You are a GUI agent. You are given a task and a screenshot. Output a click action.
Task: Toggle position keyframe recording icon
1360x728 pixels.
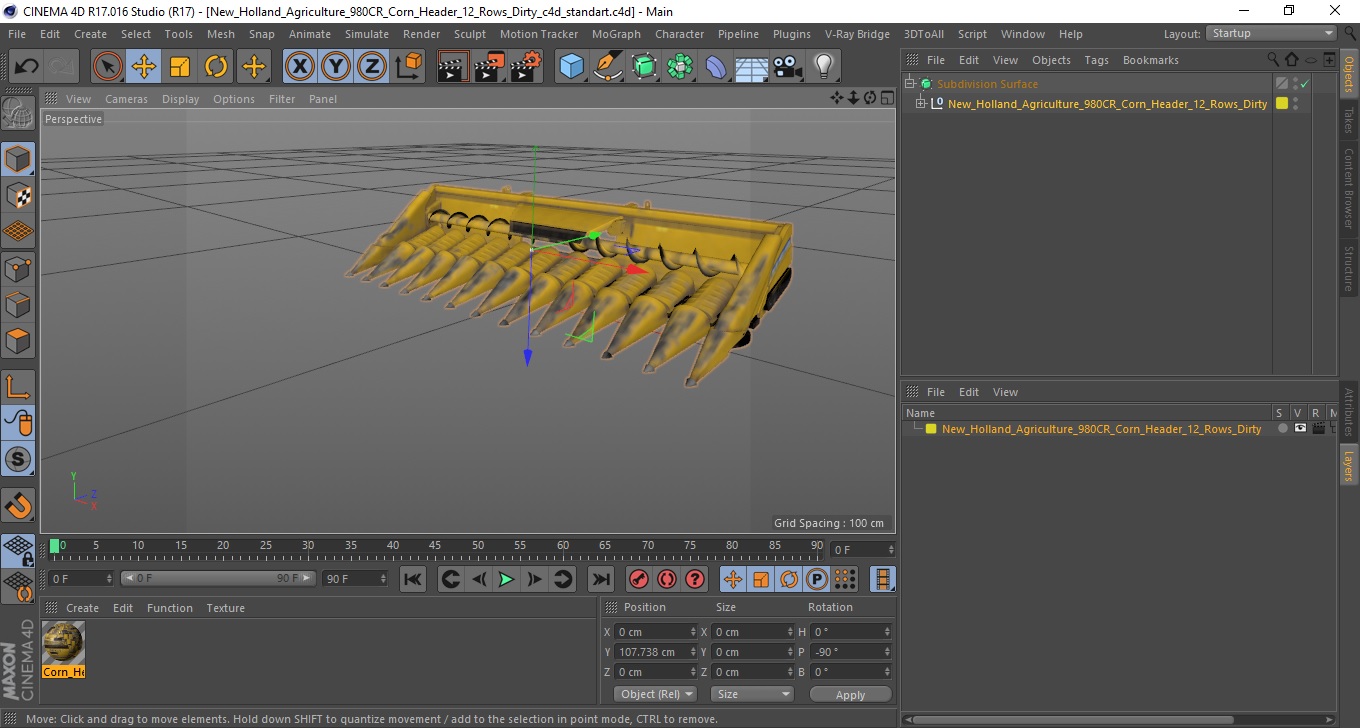click(733, 579)
